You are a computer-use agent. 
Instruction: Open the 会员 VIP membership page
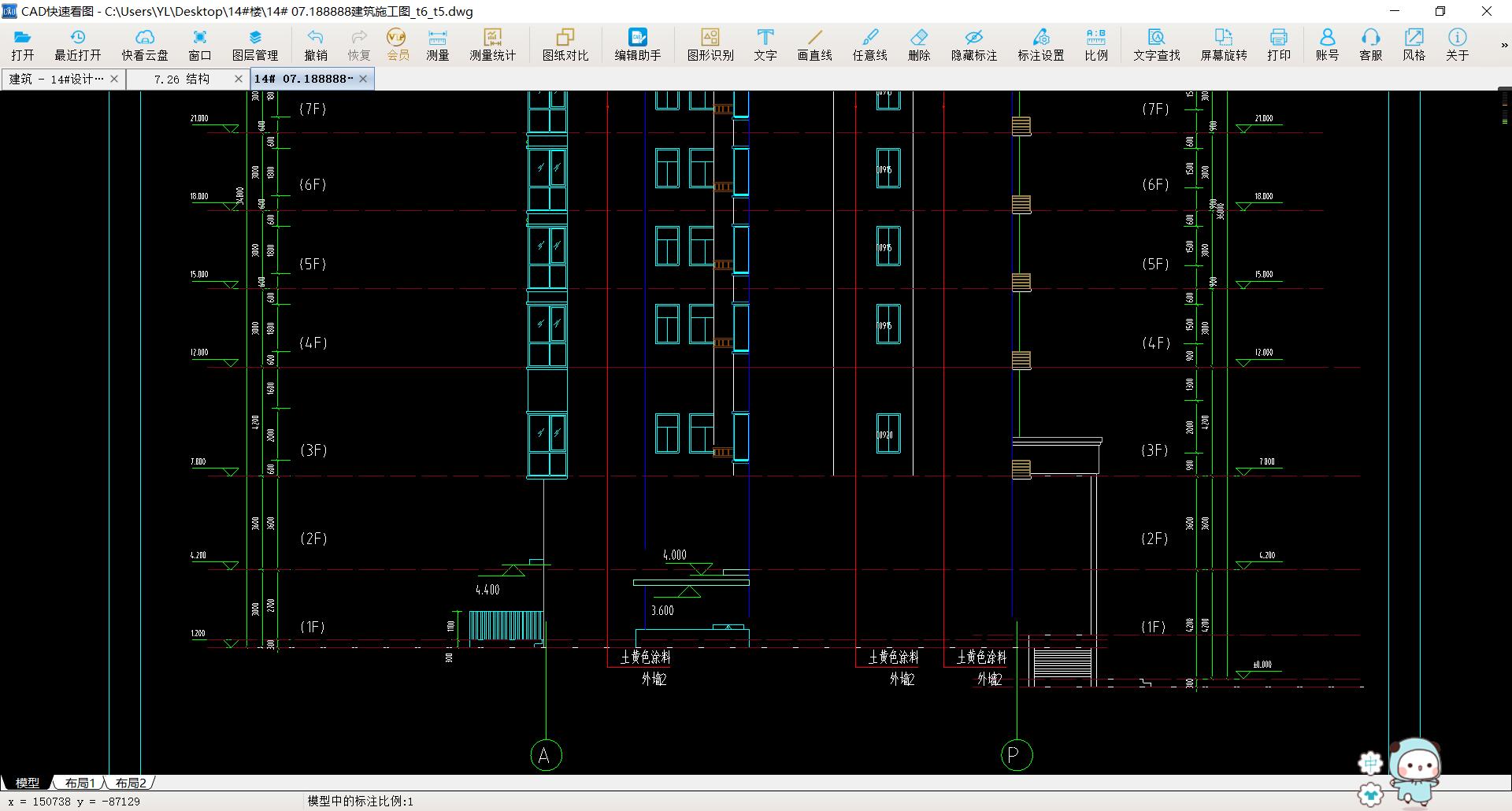pyautogui.click(x=398, y=45)
